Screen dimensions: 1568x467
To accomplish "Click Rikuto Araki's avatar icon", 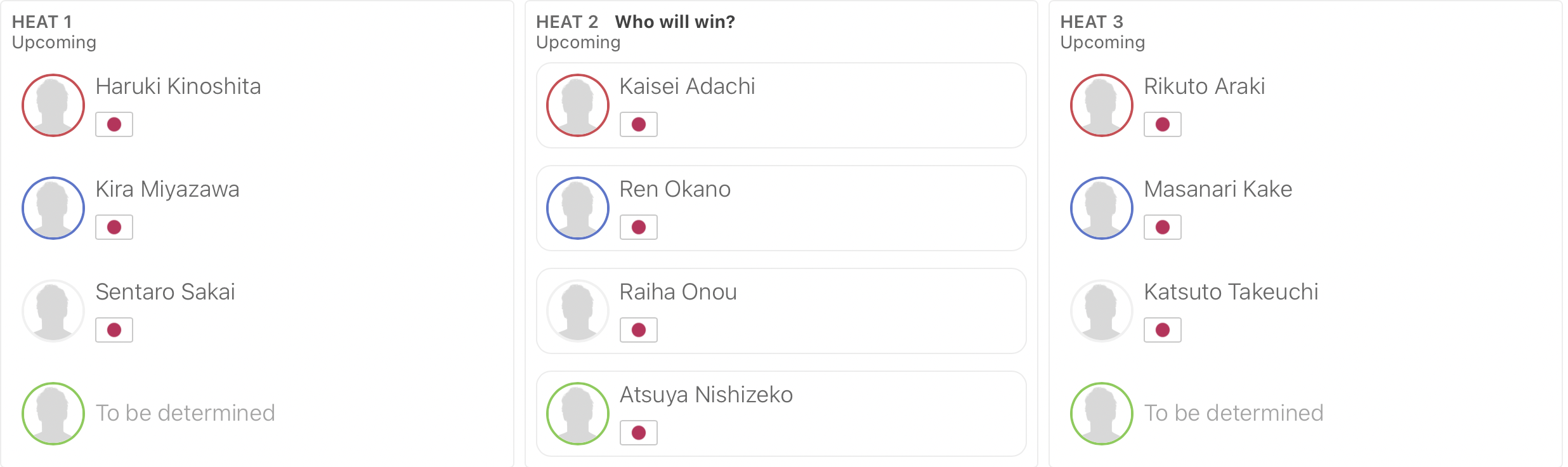I will click(x=1102, y=105).
